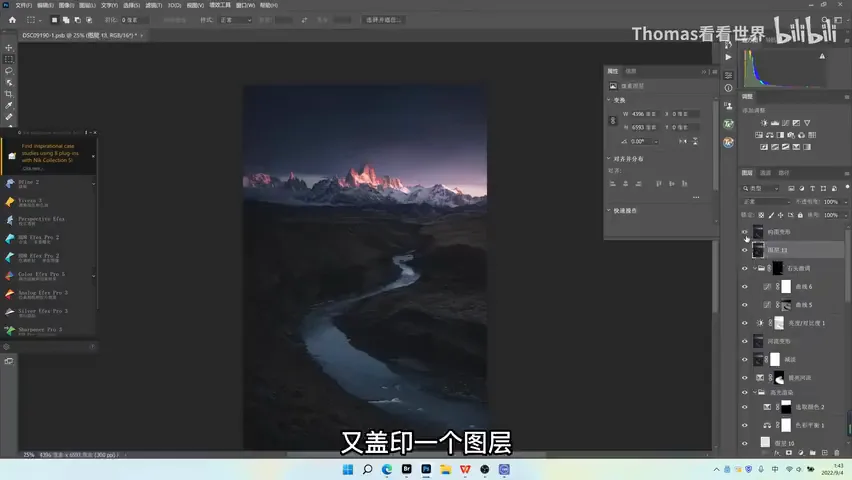Hide the 图层 13 layer
The height and width of the screenshot is (480, 852).
744,250
